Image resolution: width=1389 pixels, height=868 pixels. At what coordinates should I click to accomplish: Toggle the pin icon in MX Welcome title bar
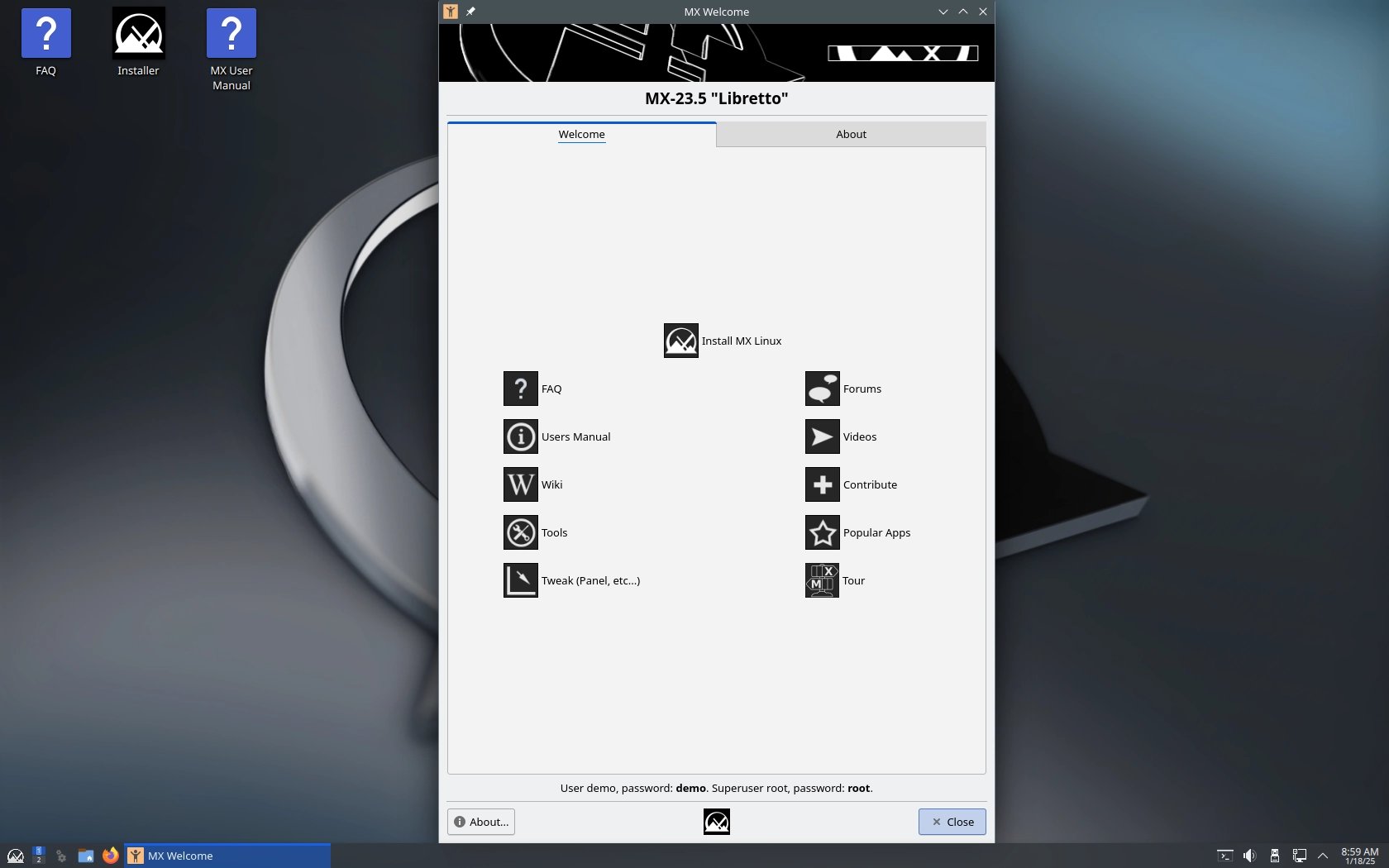pos(470,12)
